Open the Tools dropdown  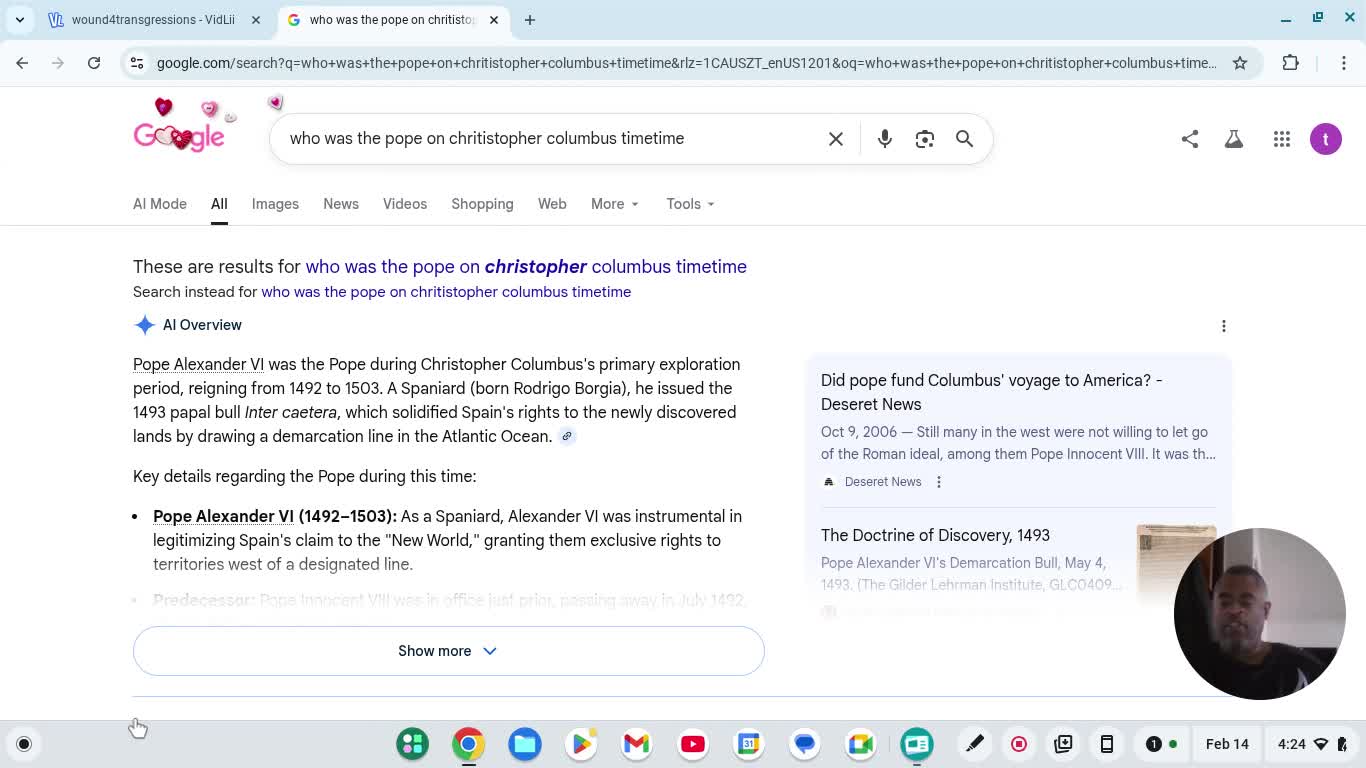point(690,204)
